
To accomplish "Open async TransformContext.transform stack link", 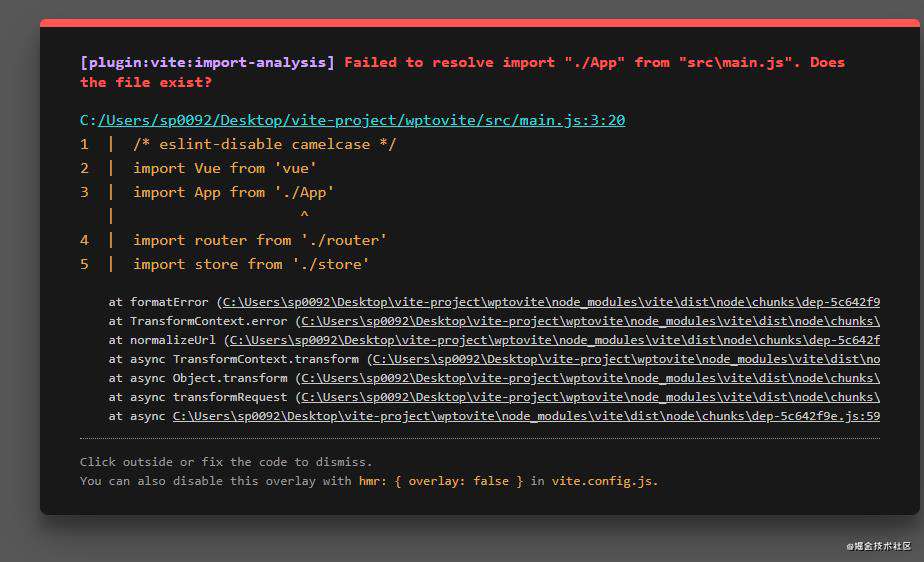I will point(626,359).
